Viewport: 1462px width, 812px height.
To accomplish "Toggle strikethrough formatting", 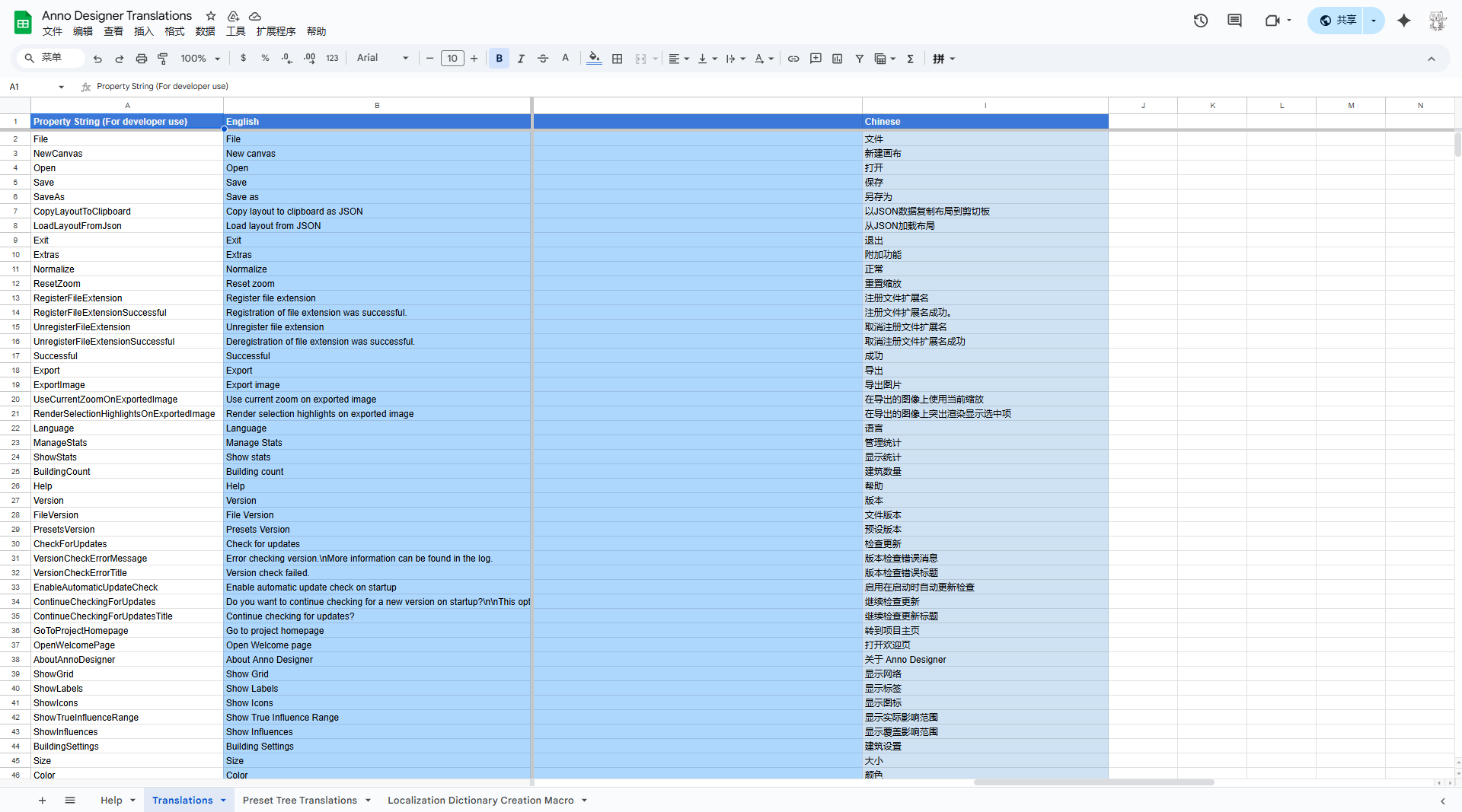I will tap(543, 59).
